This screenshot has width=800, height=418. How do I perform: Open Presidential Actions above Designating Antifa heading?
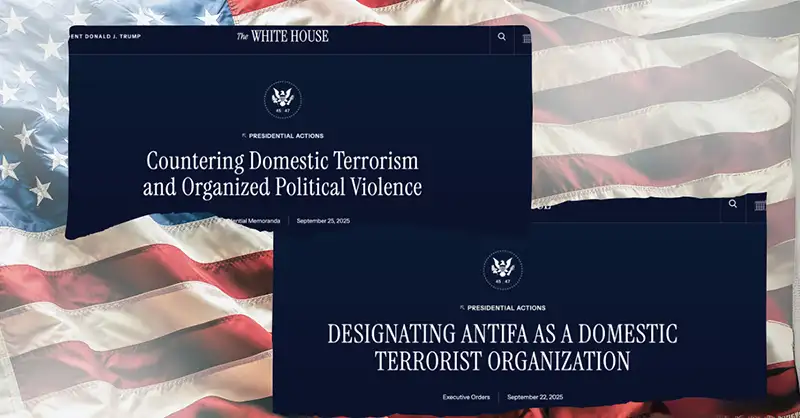point(506,308)
